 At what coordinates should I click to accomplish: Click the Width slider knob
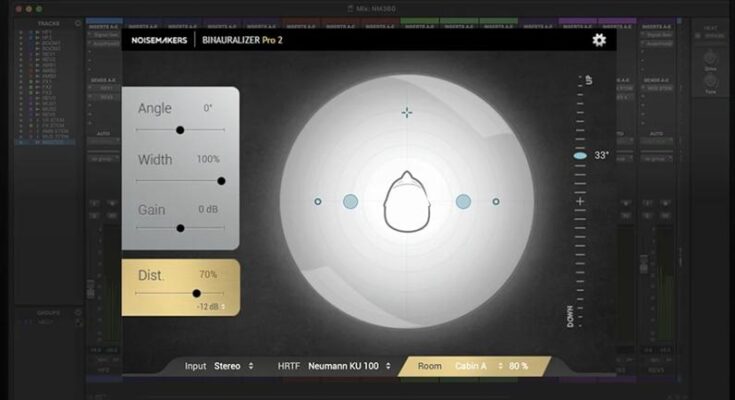[x=221, y=181]
